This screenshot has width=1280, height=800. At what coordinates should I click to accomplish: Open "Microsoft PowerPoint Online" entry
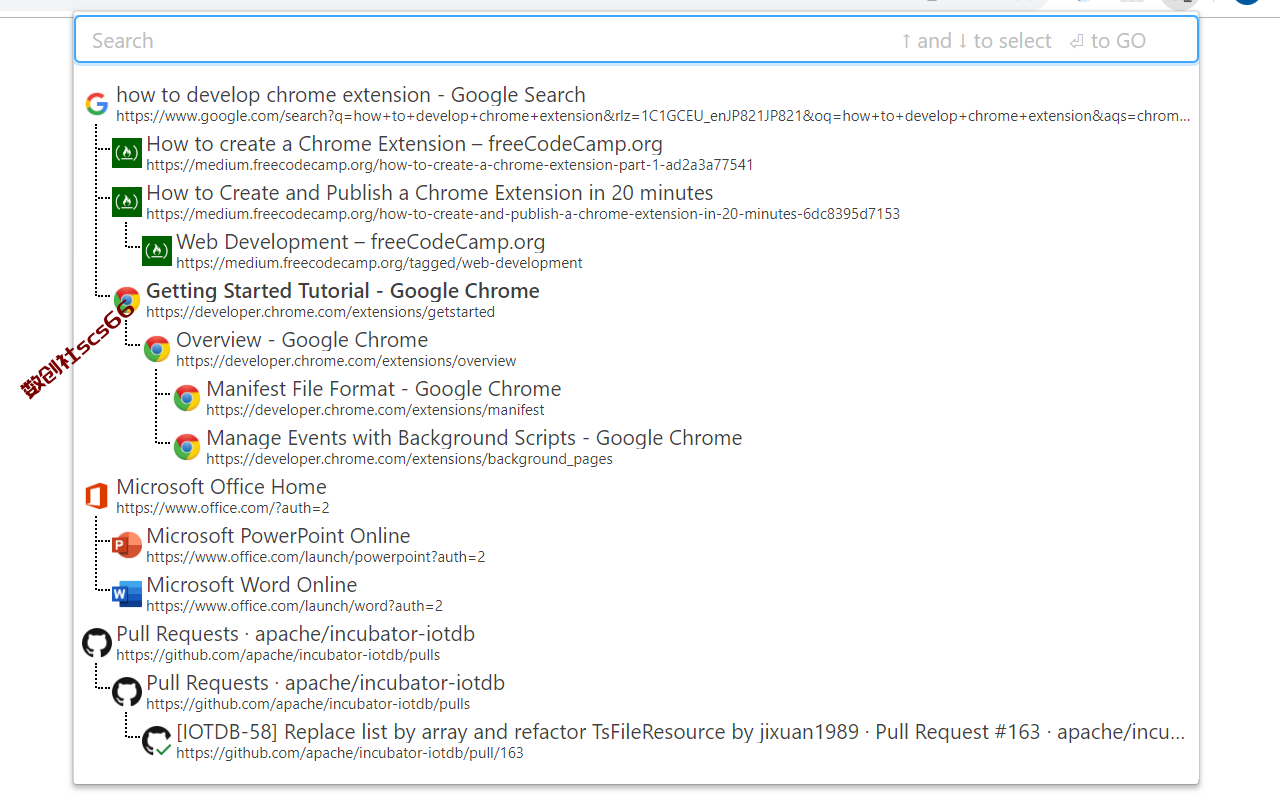point(278,536)
